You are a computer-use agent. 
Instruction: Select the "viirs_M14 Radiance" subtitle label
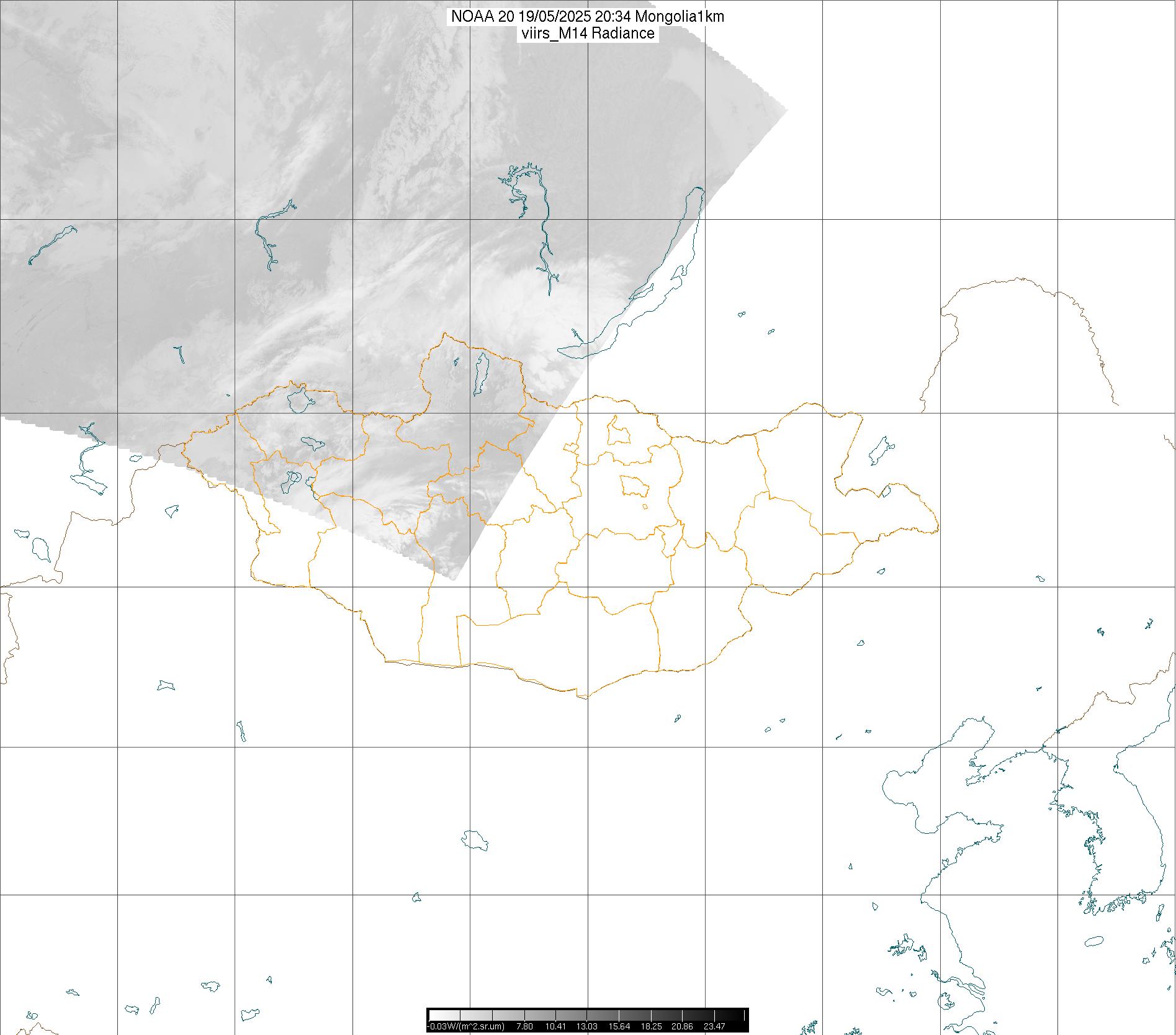click(588, 34)
